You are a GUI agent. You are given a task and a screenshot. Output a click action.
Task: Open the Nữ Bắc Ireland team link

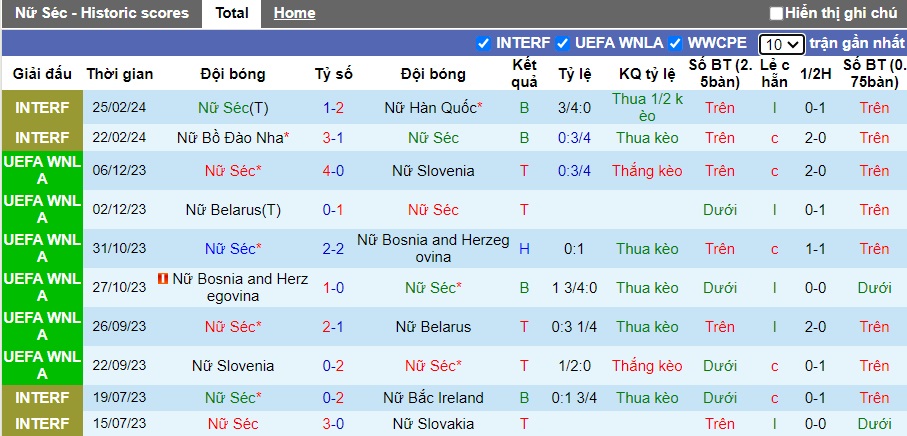coord(433,398)
